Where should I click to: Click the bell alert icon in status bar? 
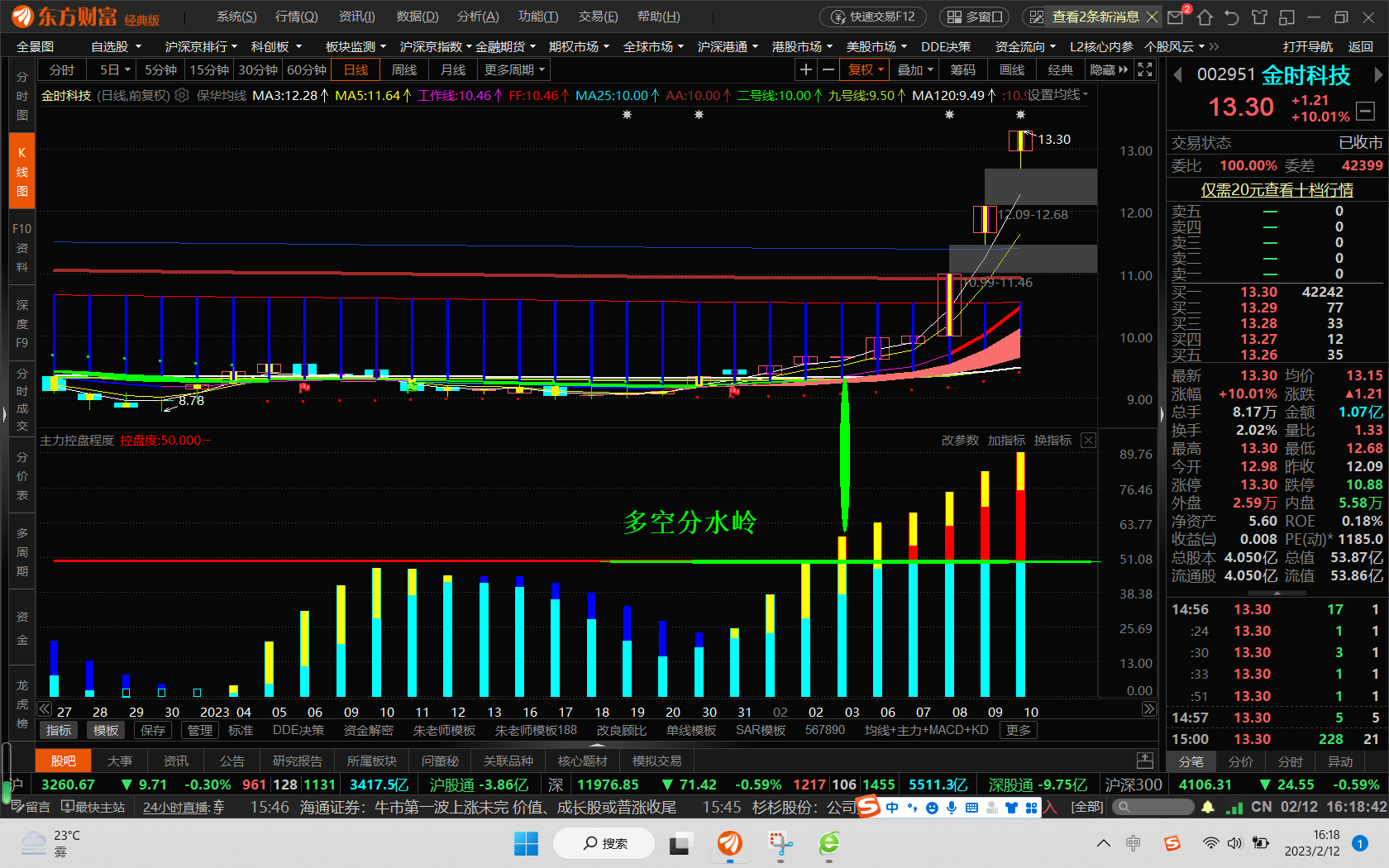(1208, 807)
